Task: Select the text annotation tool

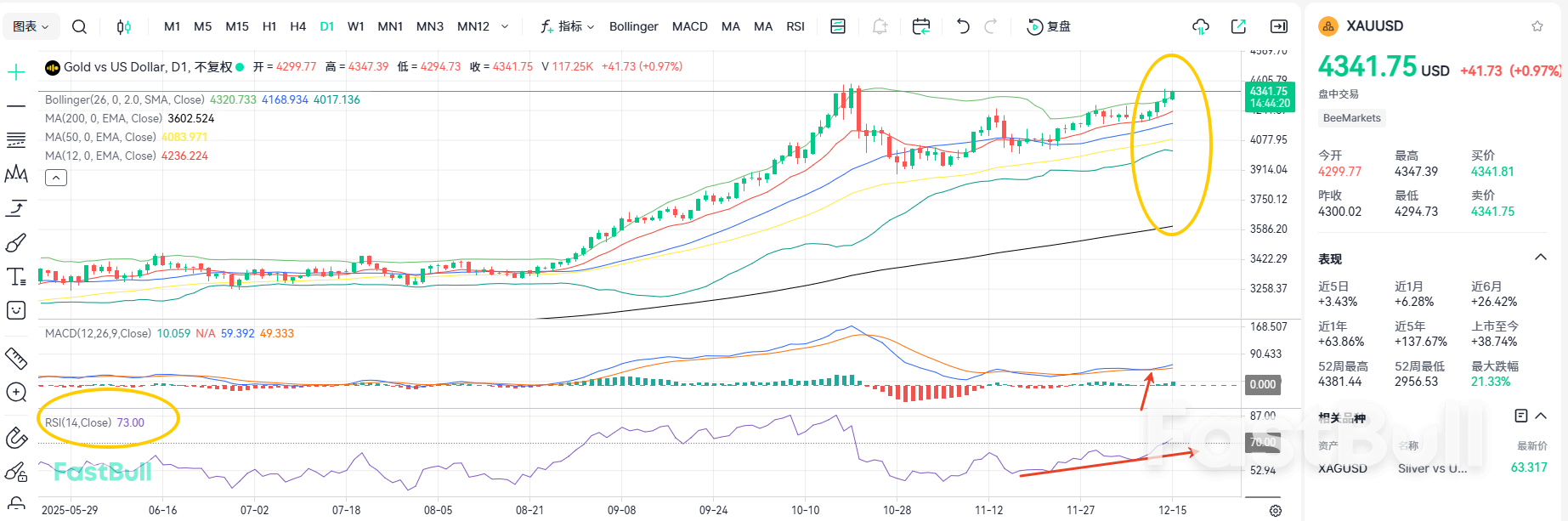Action: [16, 277]
